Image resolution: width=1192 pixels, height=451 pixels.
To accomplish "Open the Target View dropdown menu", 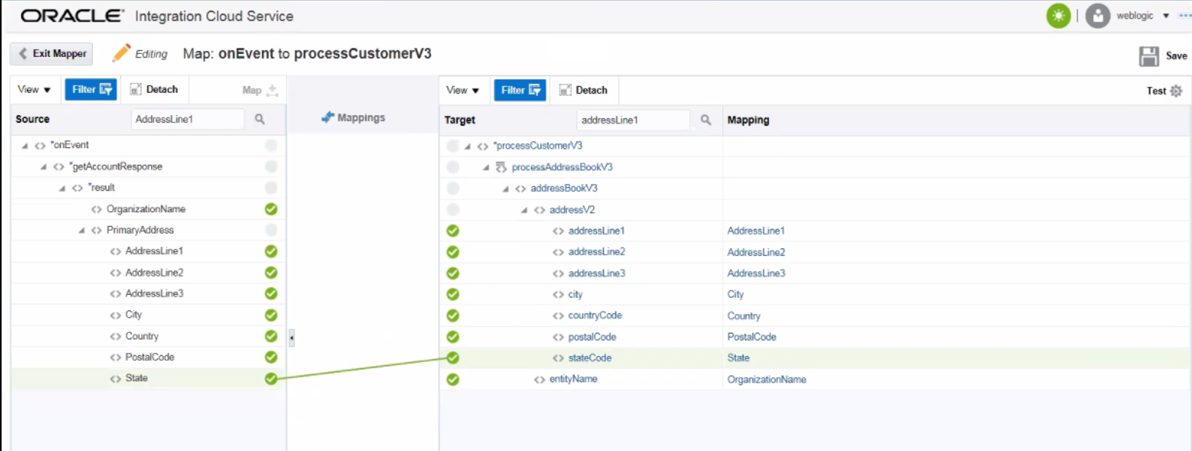I will pyautogui.click(x=463, y=90).
